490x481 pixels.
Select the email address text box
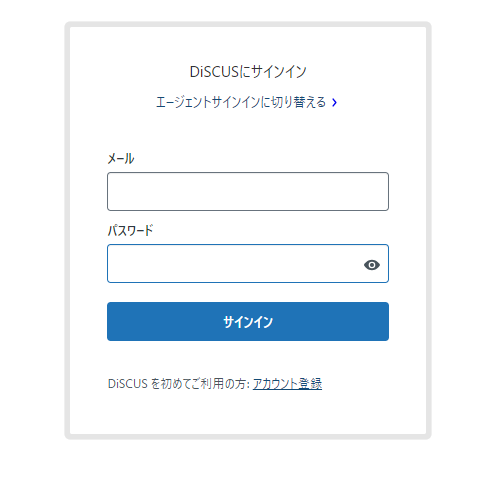(248, 191)
